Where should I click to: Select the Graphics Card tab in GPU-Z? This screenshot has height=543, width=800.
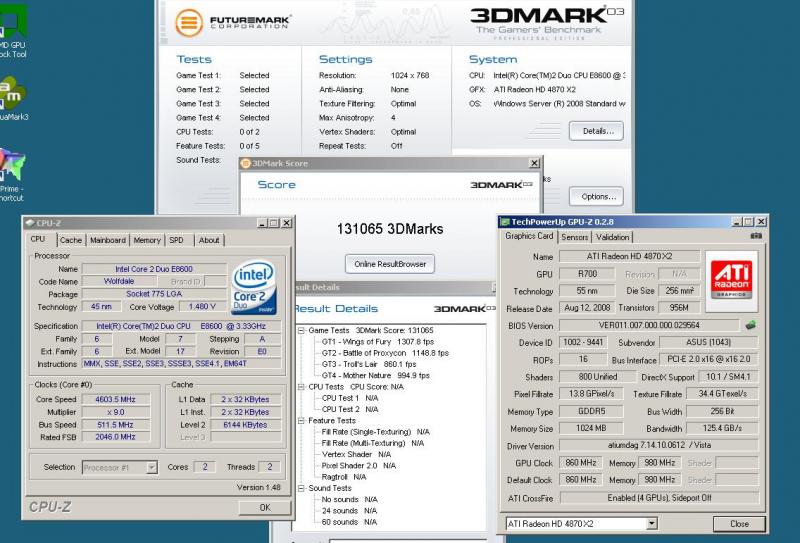click(529, 236)
